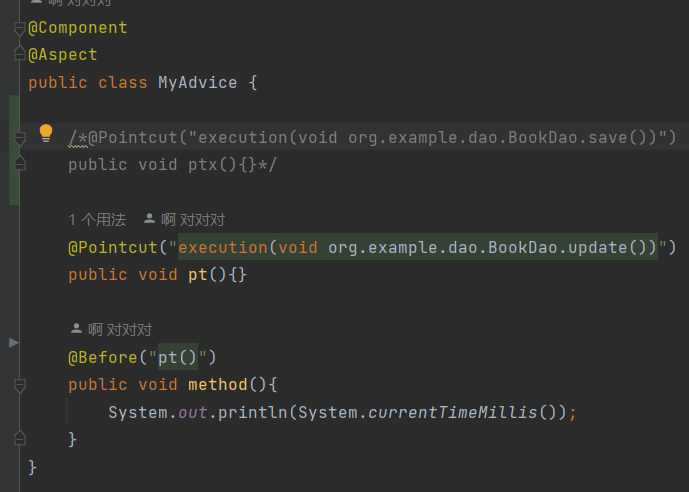Click the gutter arrow beside @Before
The image size is (689, 492).
pos(13,343)
